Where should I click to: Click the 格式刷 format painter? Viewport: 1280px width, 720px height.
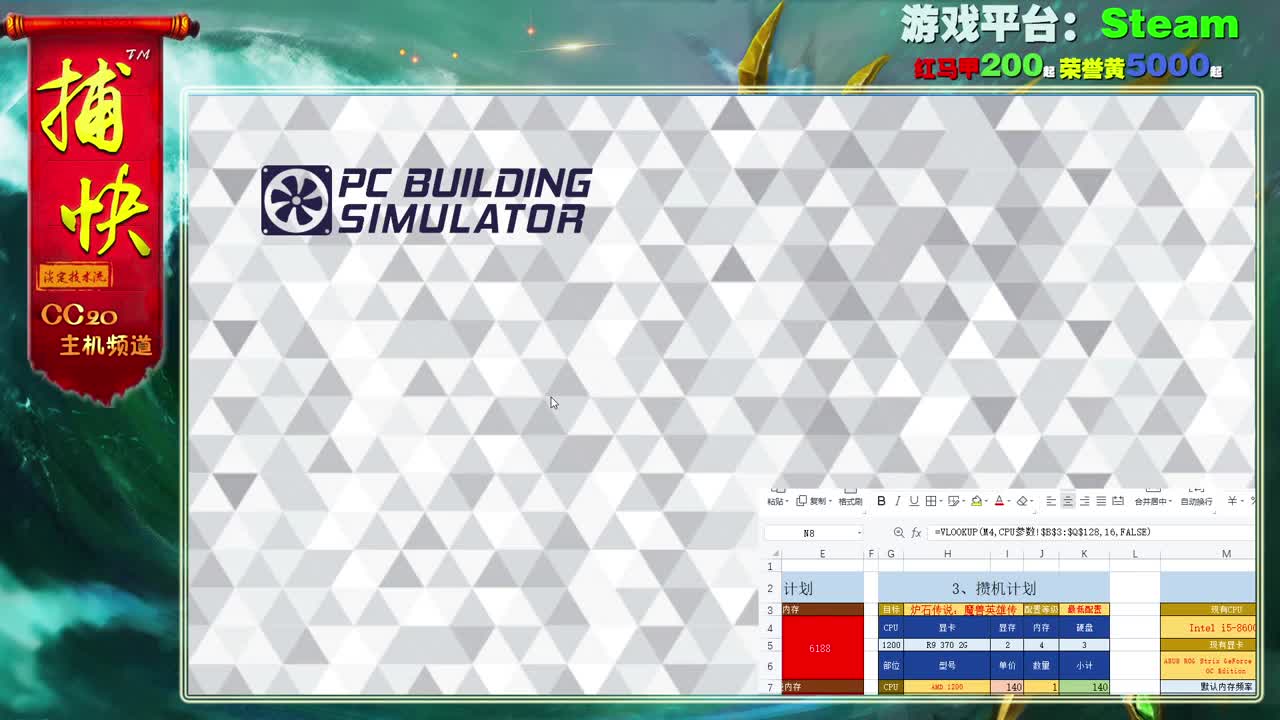pyautogui.click(x=850, y=501)
